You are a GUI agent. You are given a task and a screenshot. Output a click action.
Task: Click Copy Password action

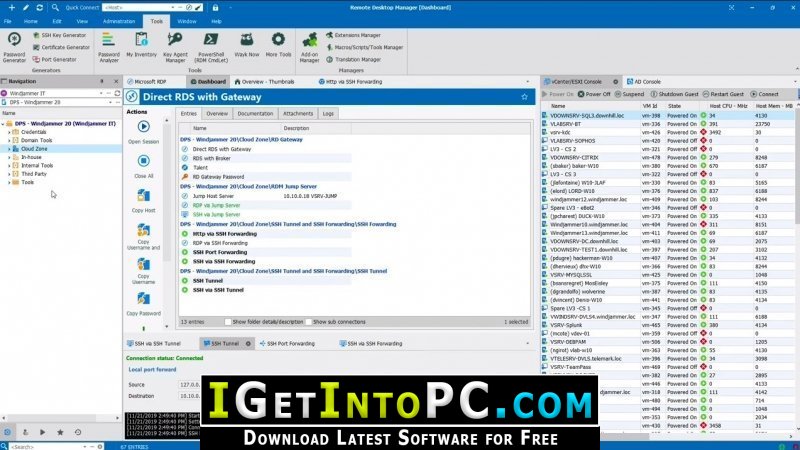pyautogui.click(x=143, y=304)
